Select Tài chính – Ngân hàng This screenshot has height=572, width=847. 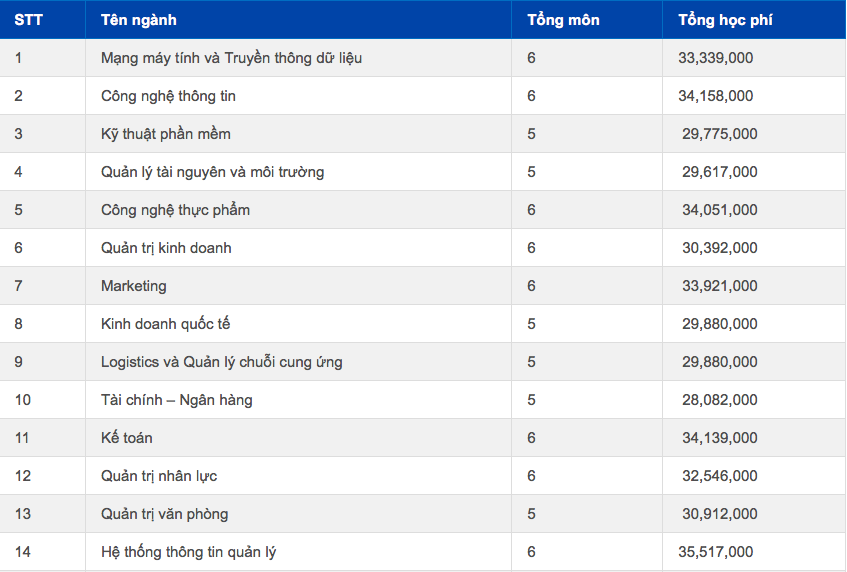tap(176, 400)
